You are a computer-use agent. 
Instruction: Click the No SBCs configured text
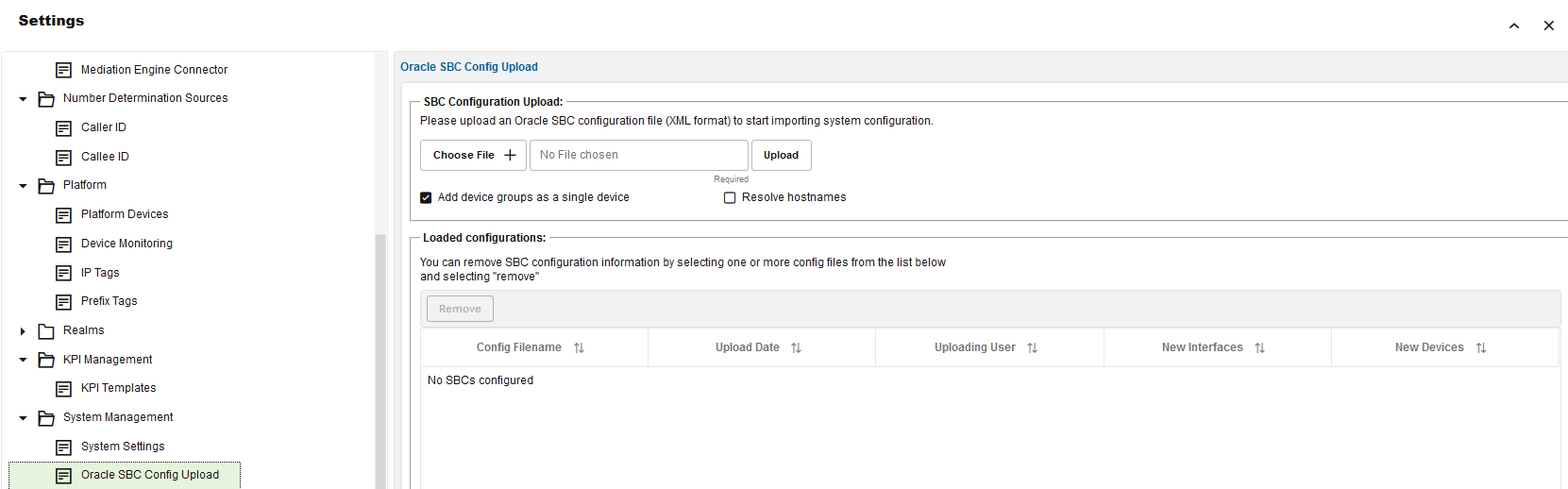481,380
